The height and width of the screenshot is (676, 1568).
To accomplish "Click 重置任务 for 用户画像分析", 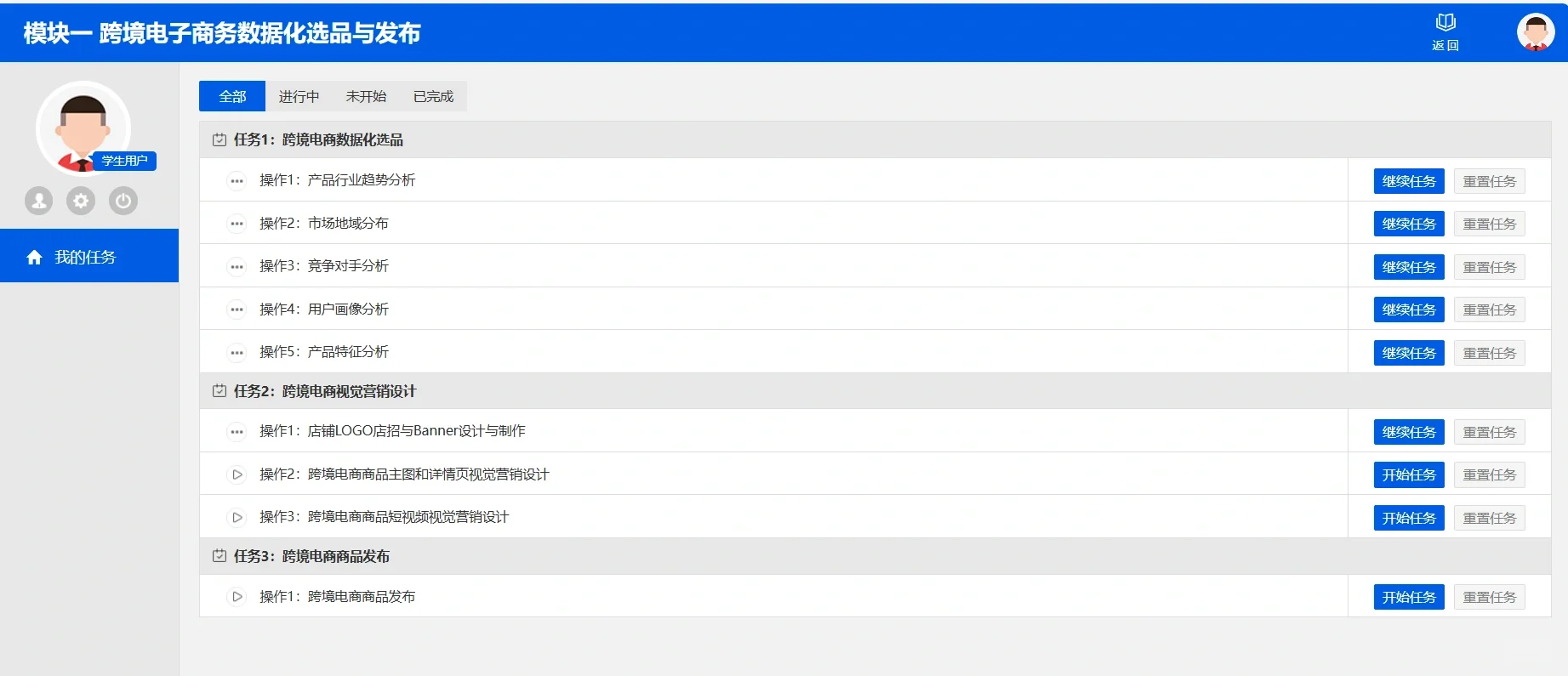I will click(x=1489, y=310).
